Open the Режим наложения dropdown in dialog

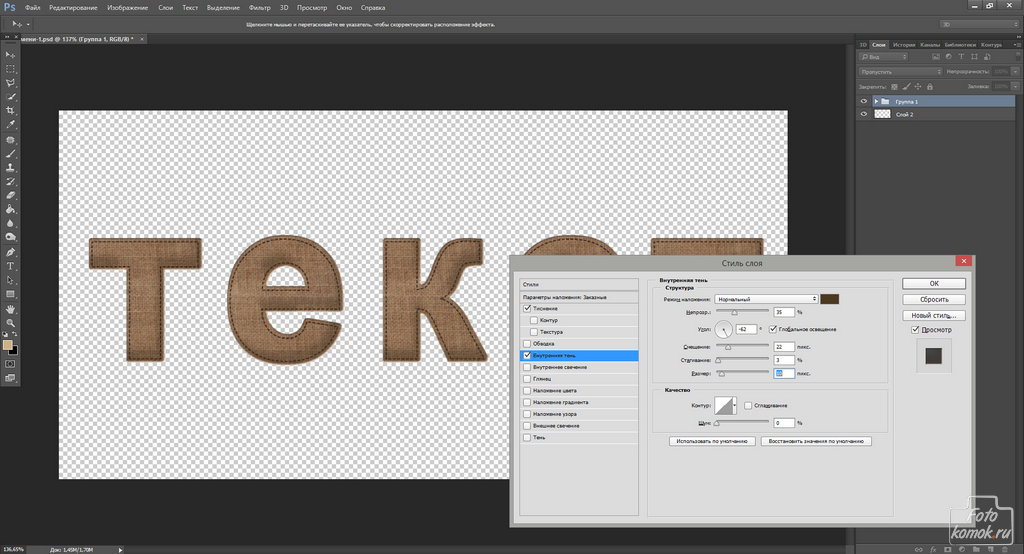click(x=767, y=299)
